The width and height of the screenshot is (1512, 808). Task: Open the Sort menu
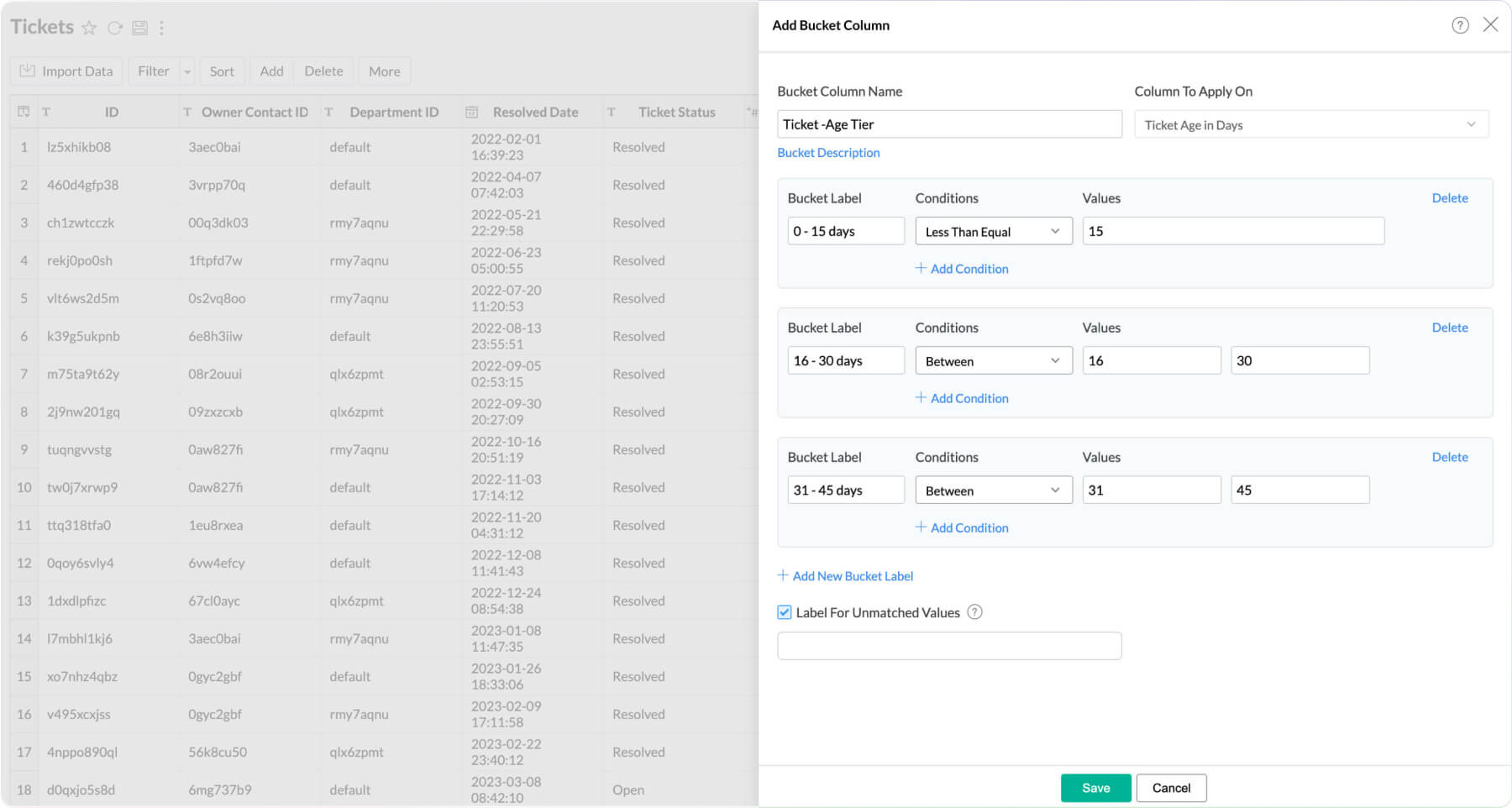[x=222, y=71]
